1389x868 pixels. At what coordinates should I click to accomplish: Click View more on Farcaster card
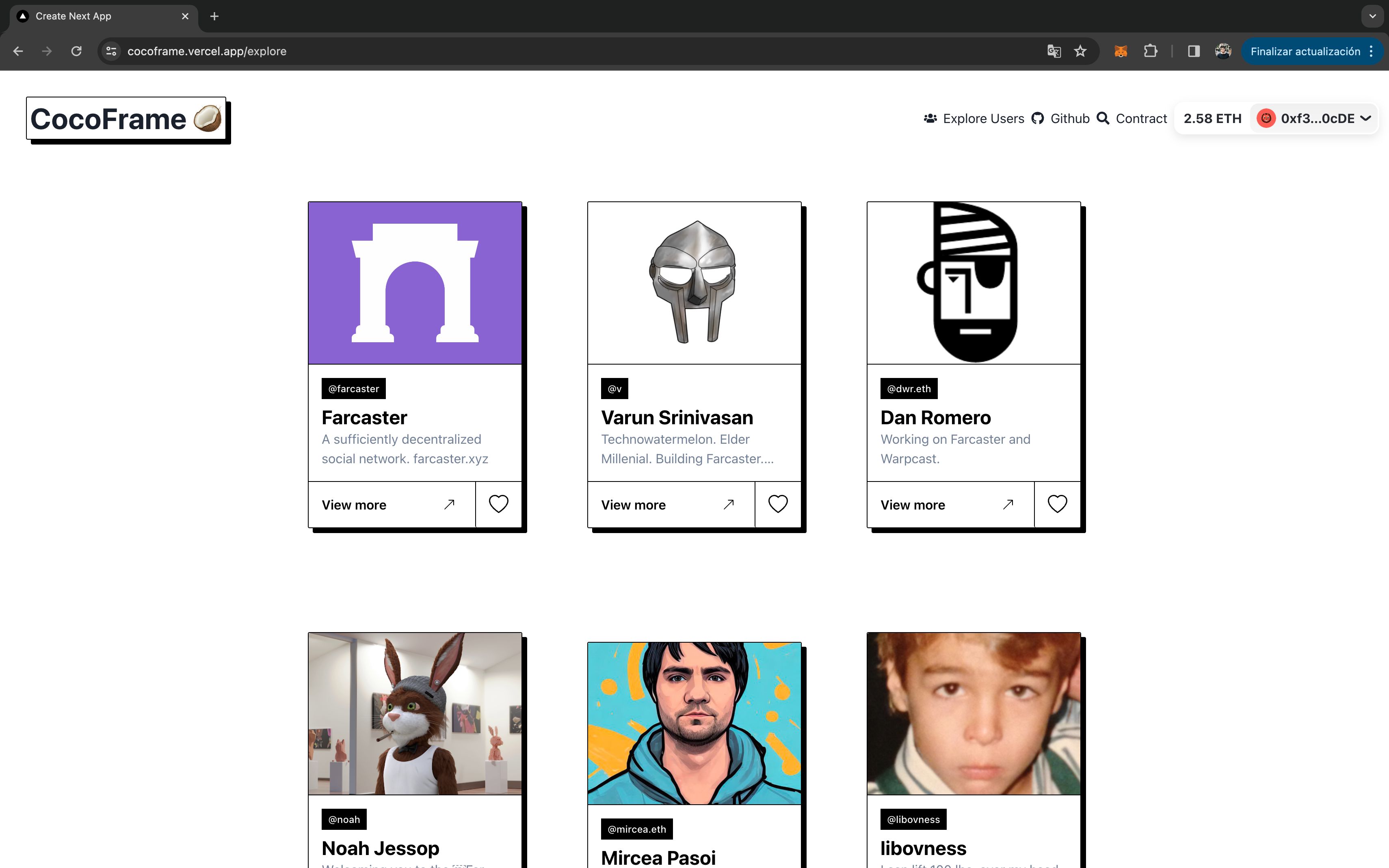point(392,505)
